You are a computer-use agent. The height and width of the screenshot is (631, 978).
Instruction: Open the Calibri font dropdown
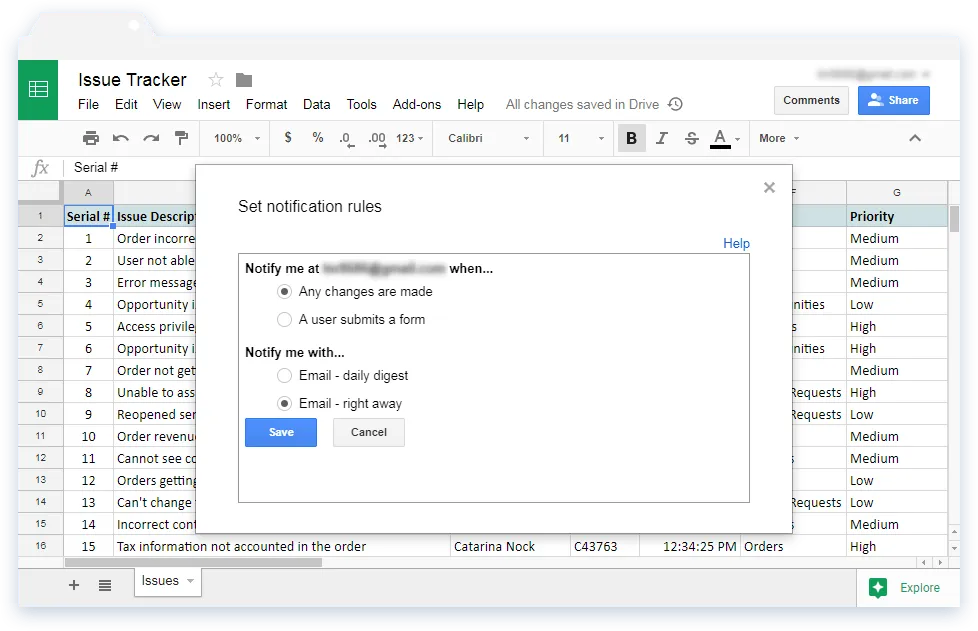pyautogui.click(x=488, y=138)
